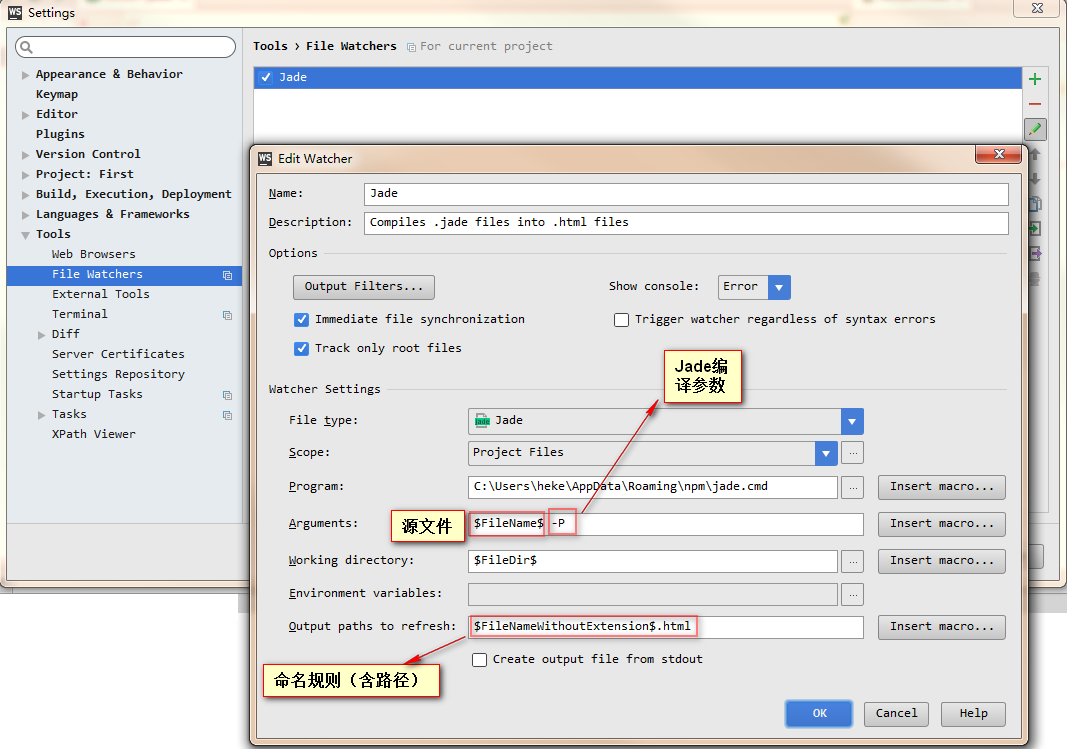
Task: Click the Output paths to refresh field
Action: 666,627
